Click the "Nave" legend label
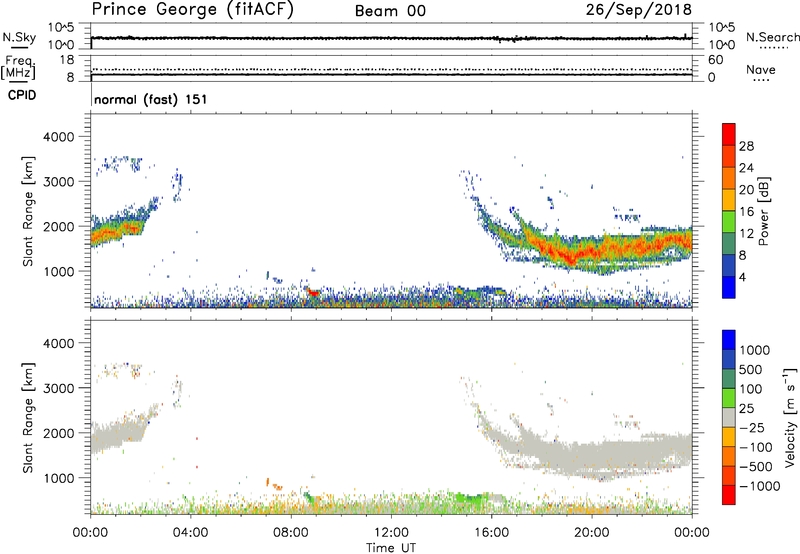 (x=761, y=70)
